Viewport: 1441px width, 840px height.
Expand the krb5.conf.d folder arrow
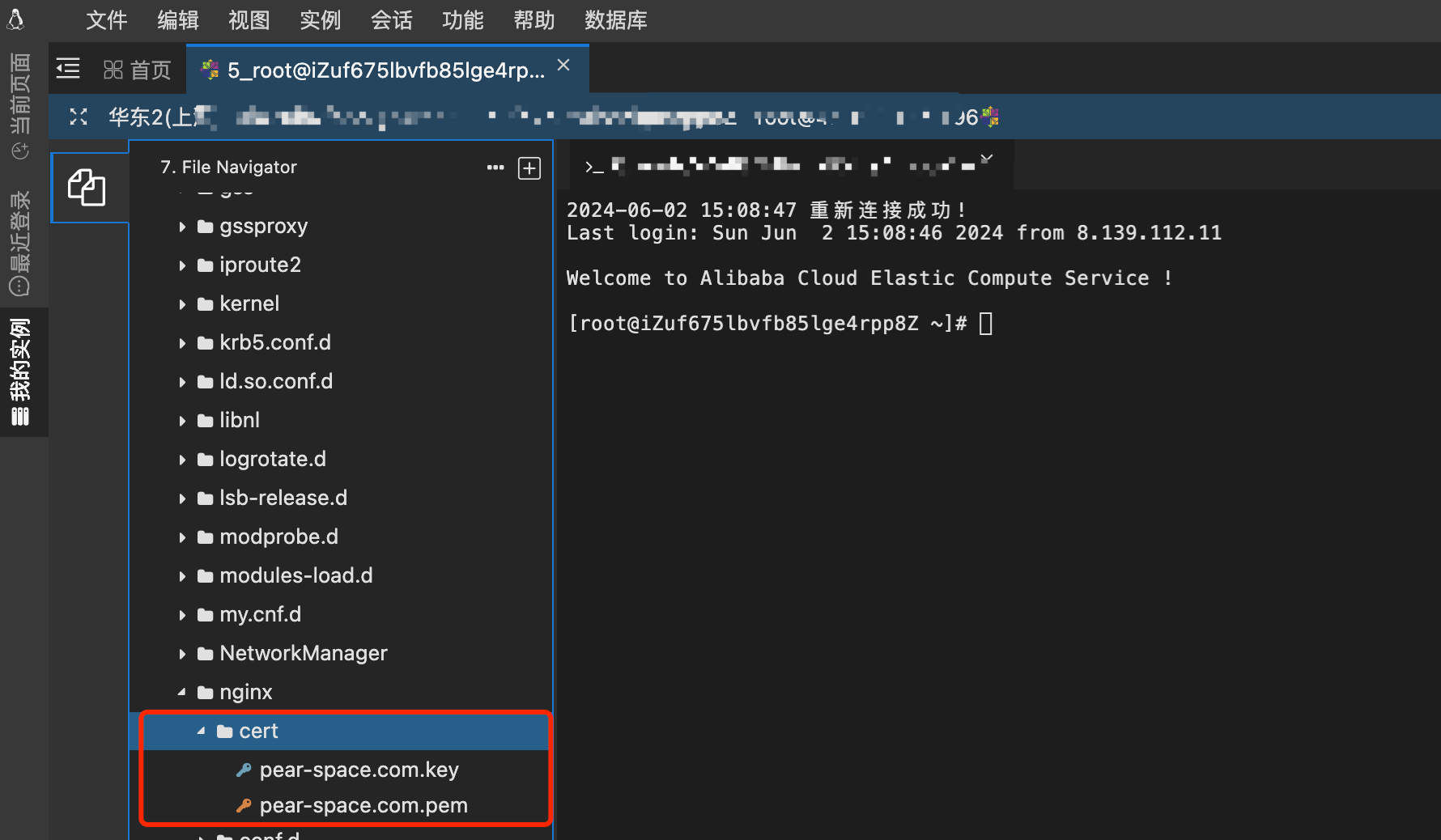tap(182, 343)
